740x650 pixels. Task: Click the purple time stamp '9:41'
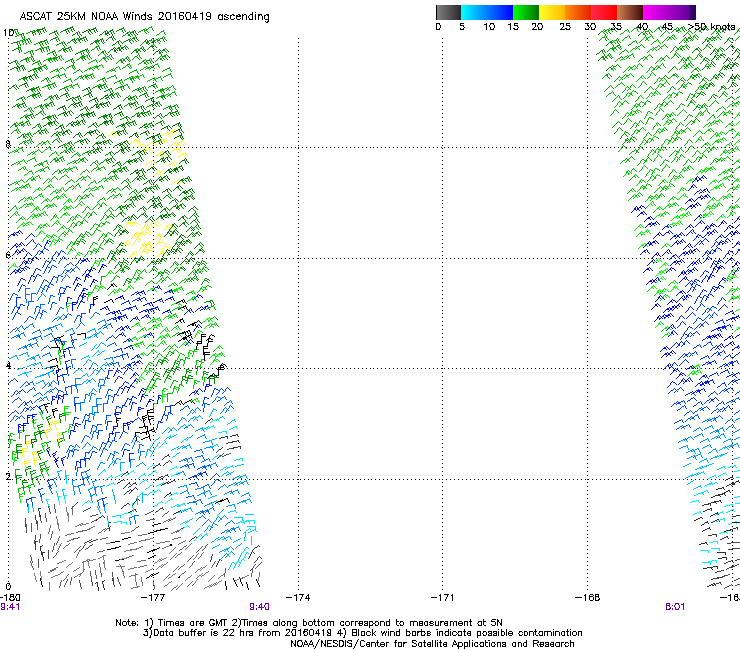(x=10, y=607)
